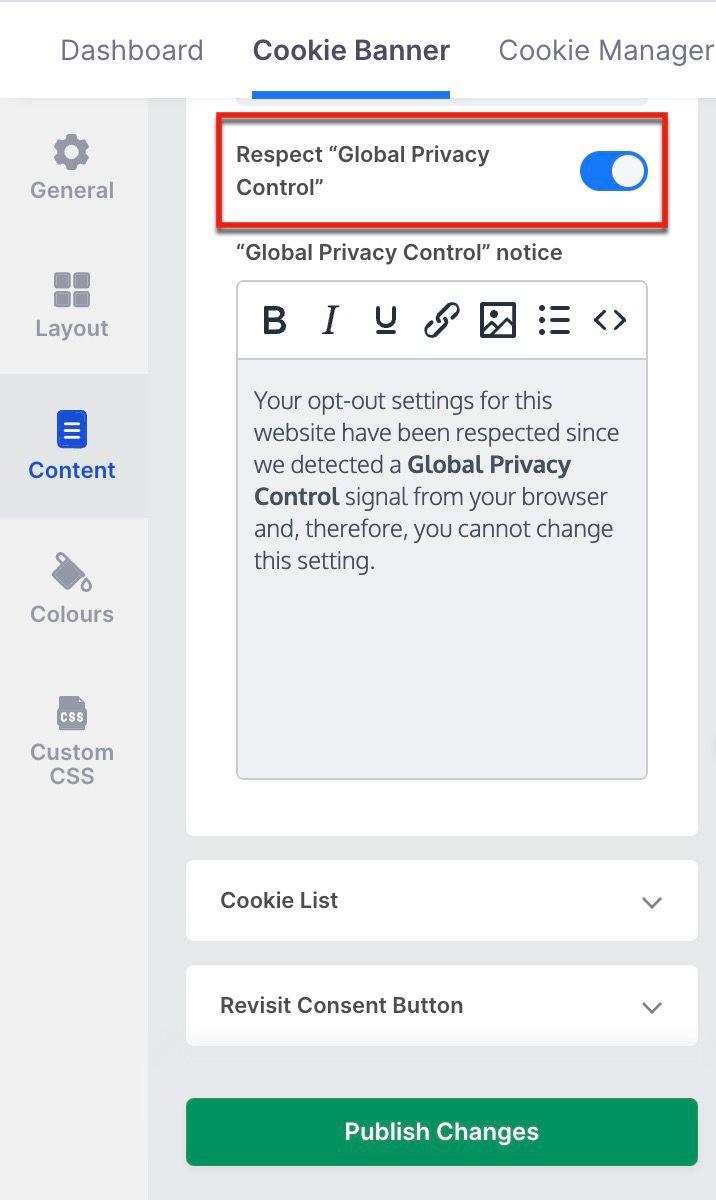Viewport: 716px width, 1200px height.
Task: Open General settings gear in sidebar
Action: click(x=72, y=168)
